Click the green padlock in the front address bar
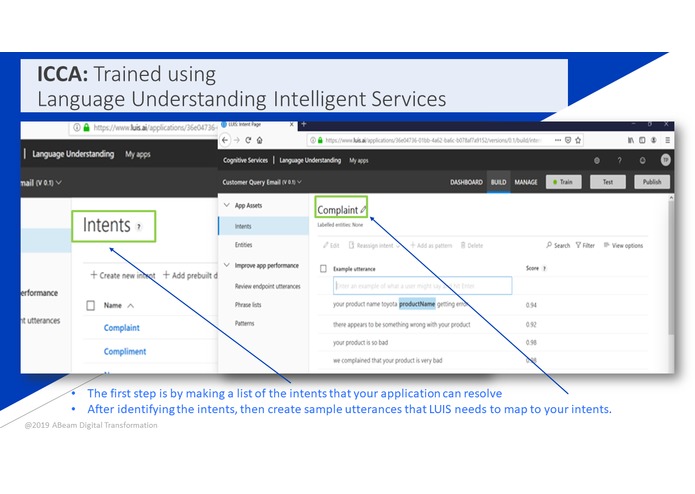This screenshot has height=494, width=695. 320,140
